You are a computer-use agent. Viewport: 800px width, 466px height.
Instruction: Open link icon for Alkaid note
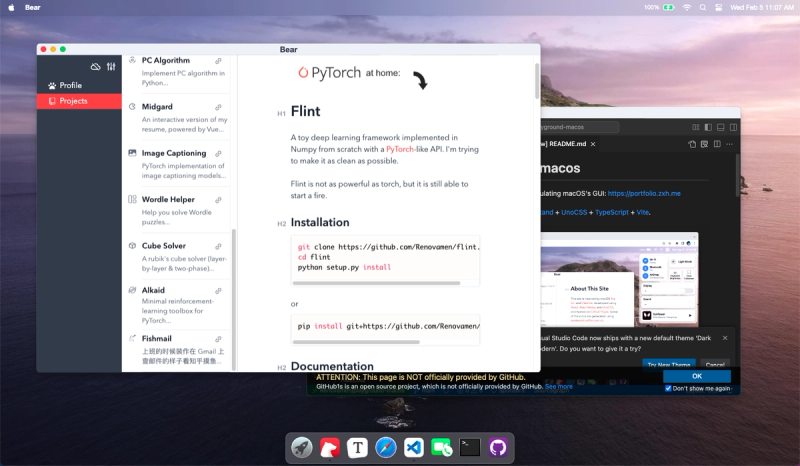[218, 291]
